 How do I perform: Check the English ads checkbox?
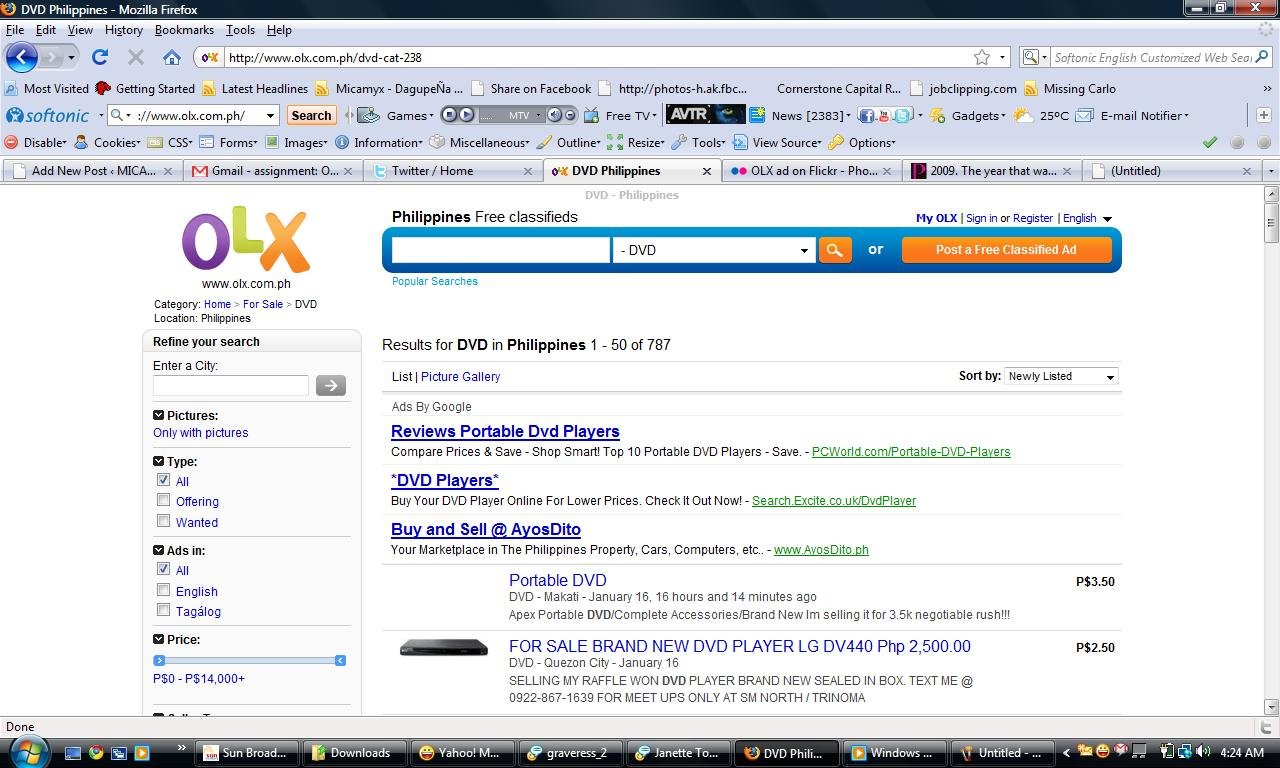[x=164, y=590]
